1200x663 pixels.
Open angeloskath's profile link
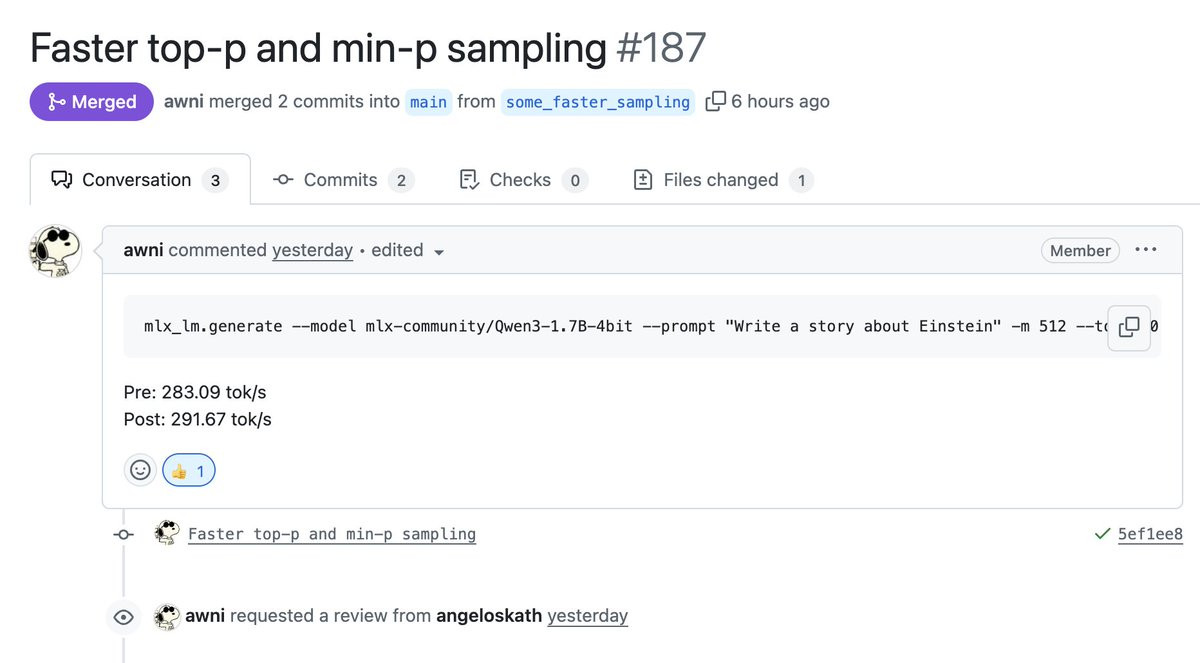pyautogui.click(x=489, y=616)
